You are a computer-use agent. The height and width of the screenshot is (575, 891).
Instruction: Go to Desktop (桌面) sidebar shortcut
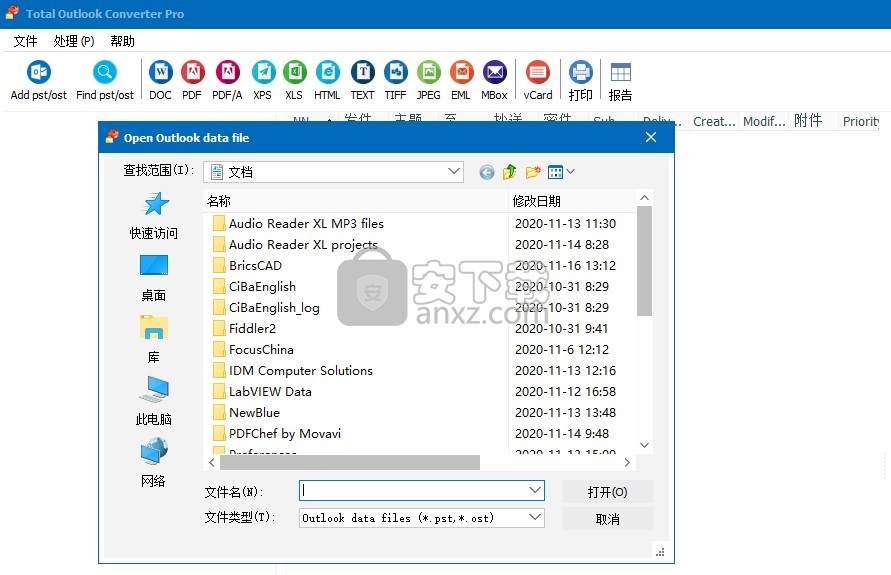[x=153, y=278]
